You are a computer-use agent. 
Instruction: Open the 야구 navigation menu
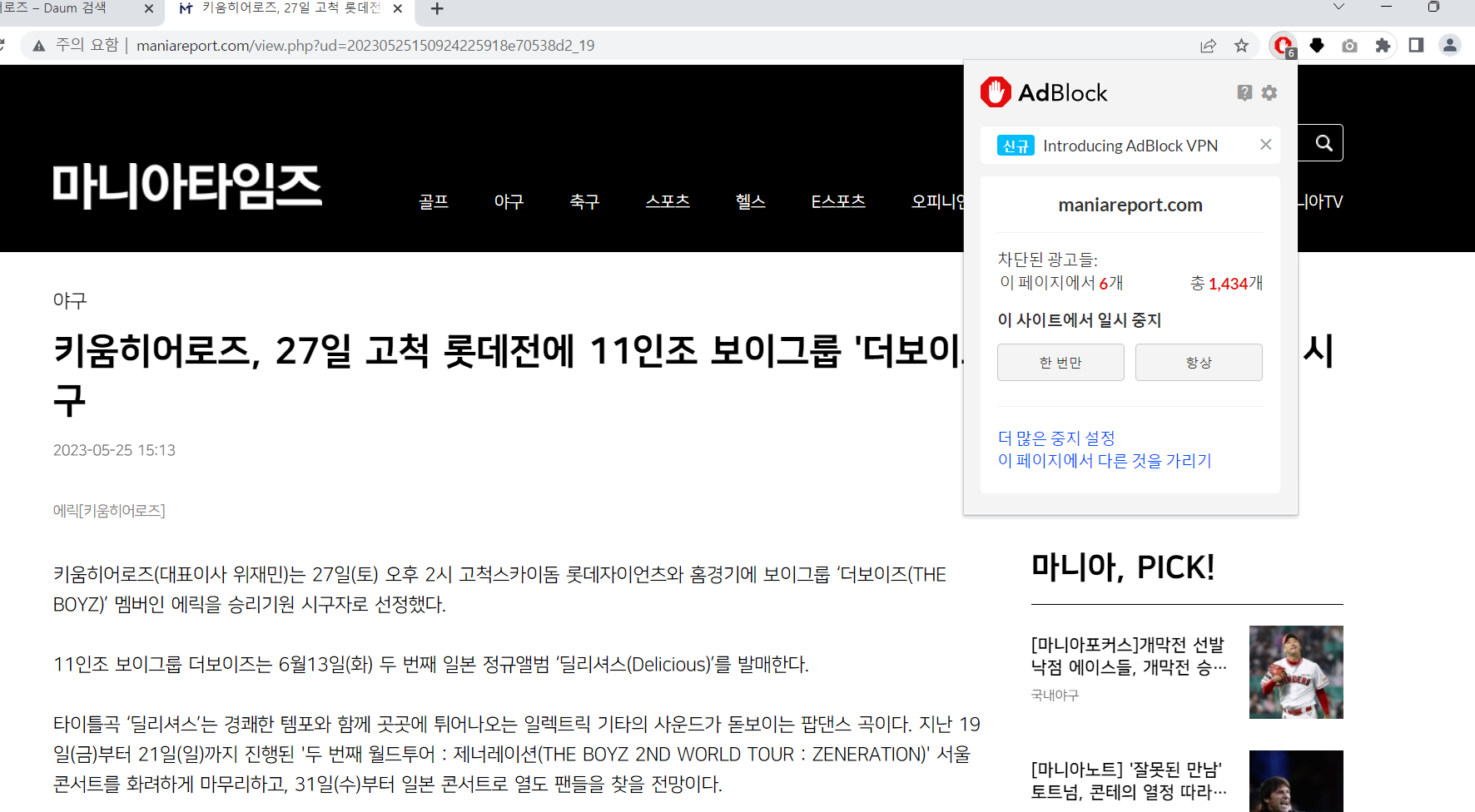[509, 201]
